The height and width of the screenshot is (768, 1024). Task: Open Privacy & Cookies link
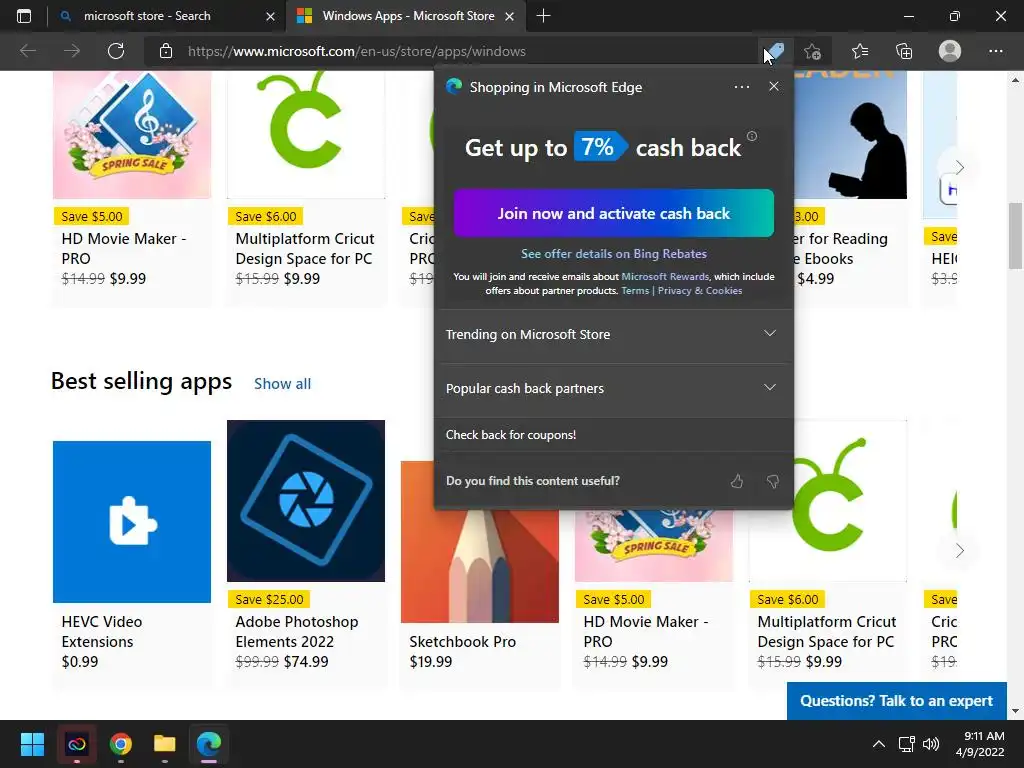click(x=699, y=291)
